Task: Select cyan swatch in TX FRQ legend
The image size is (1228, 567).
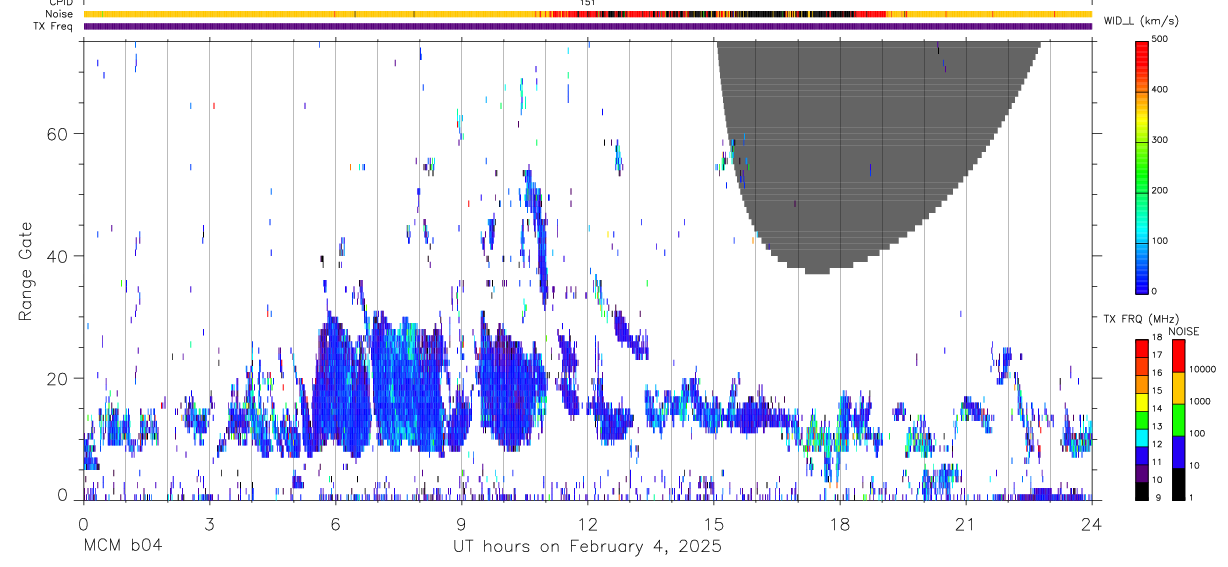Action: [1142, 438]
